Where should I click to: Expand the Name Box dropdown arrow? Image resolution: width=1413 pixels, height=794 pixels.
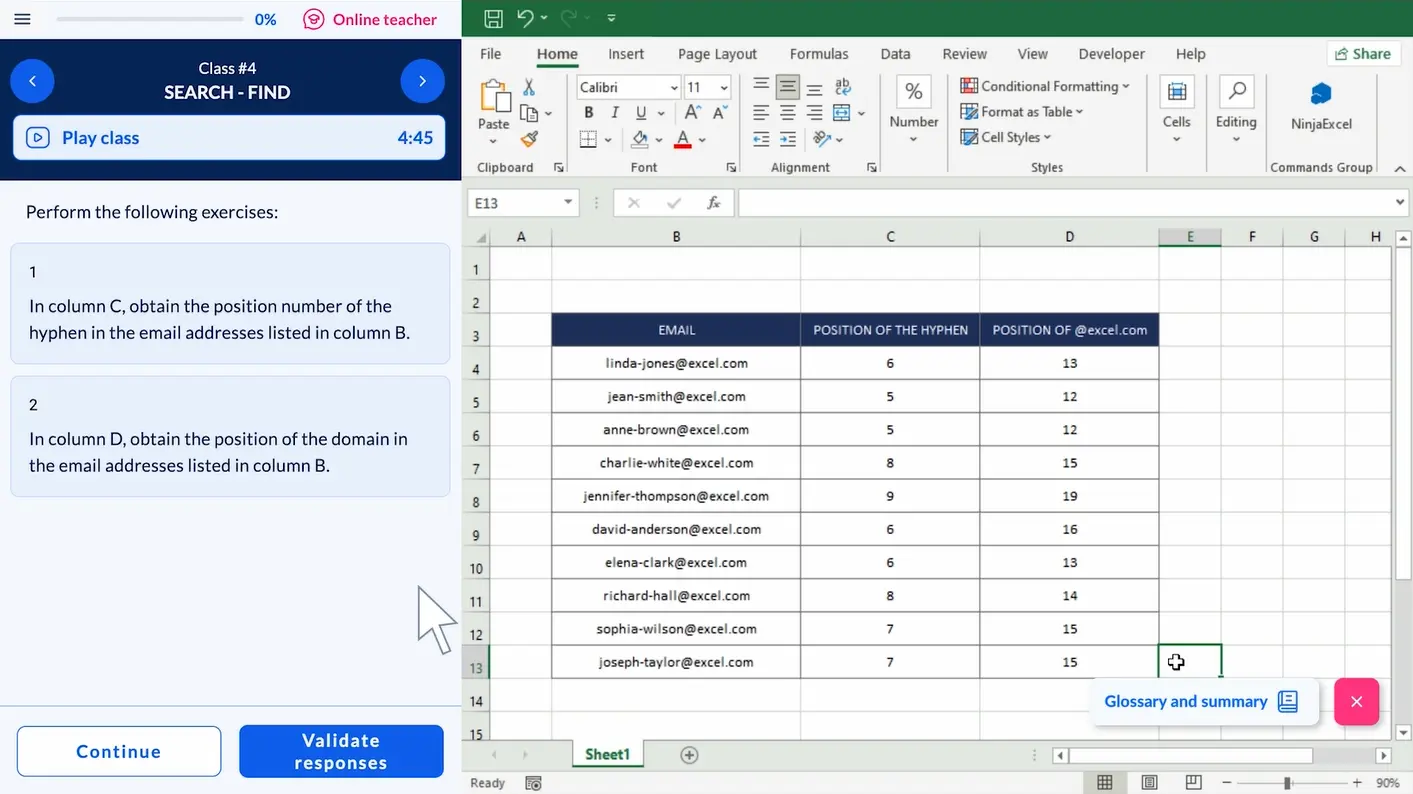tap(568, 203)
